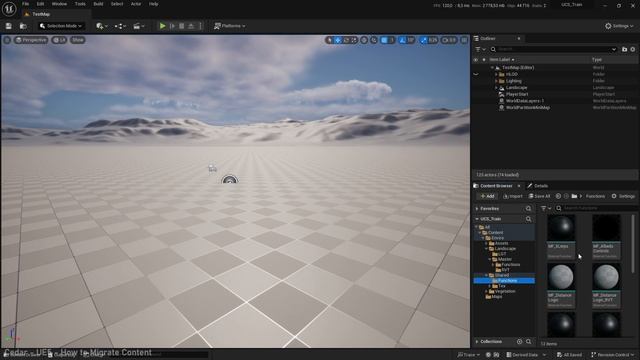Click Save All in Content Browser
This screenshot has width=640, height=360.
click(539, 196)
